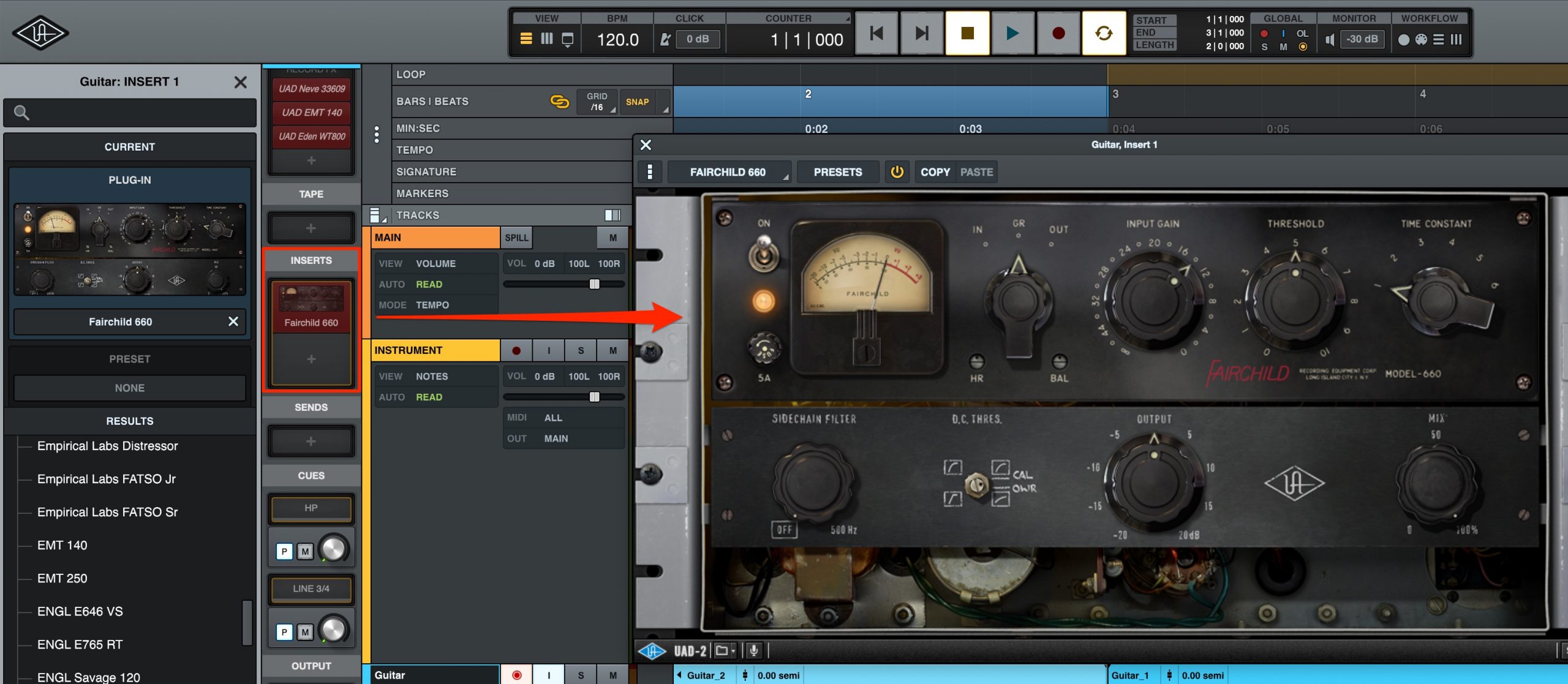The height and width of the screenshot is (684, 1568).
Task: Click the plug-in search field
Action: [130, 113]
